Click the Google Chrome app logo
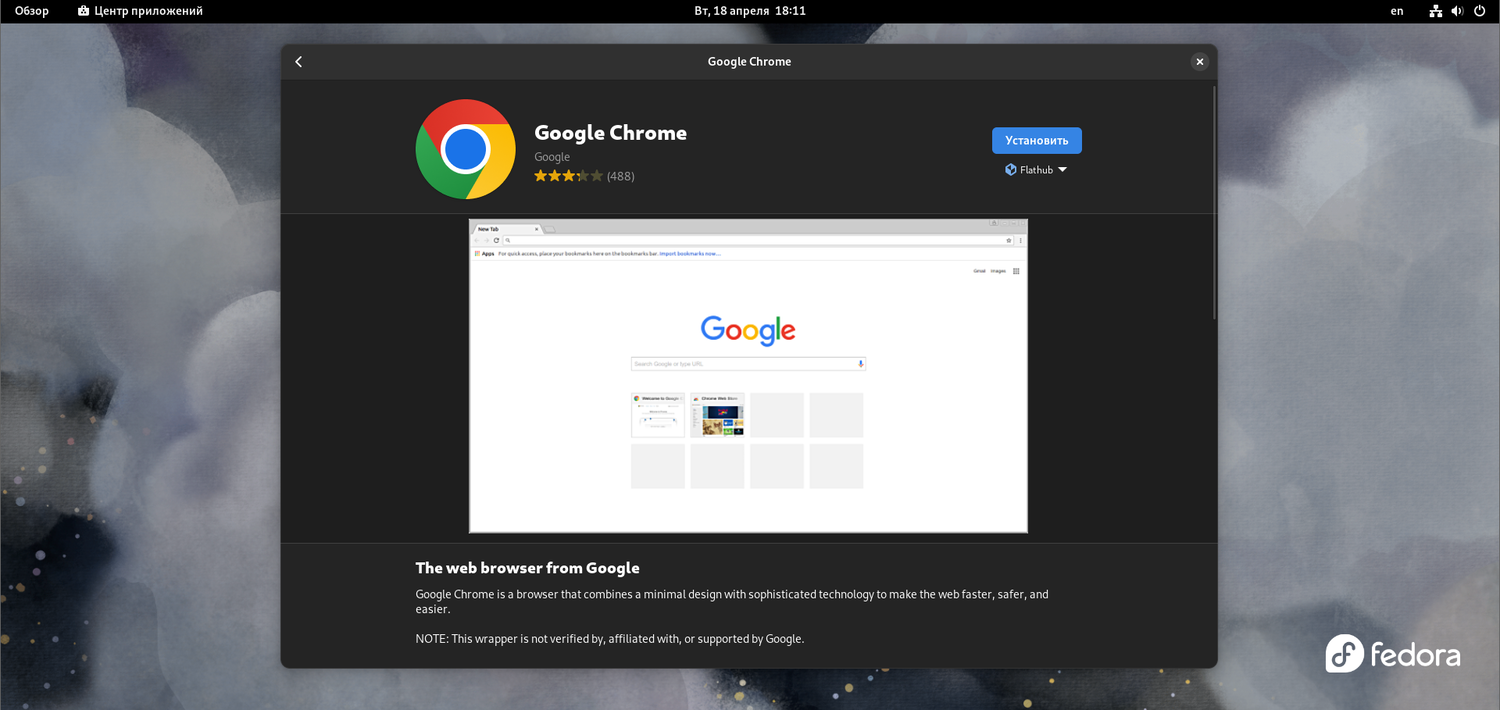Image resolution: width=1500 pixels, height=710 pixels. 465,149
